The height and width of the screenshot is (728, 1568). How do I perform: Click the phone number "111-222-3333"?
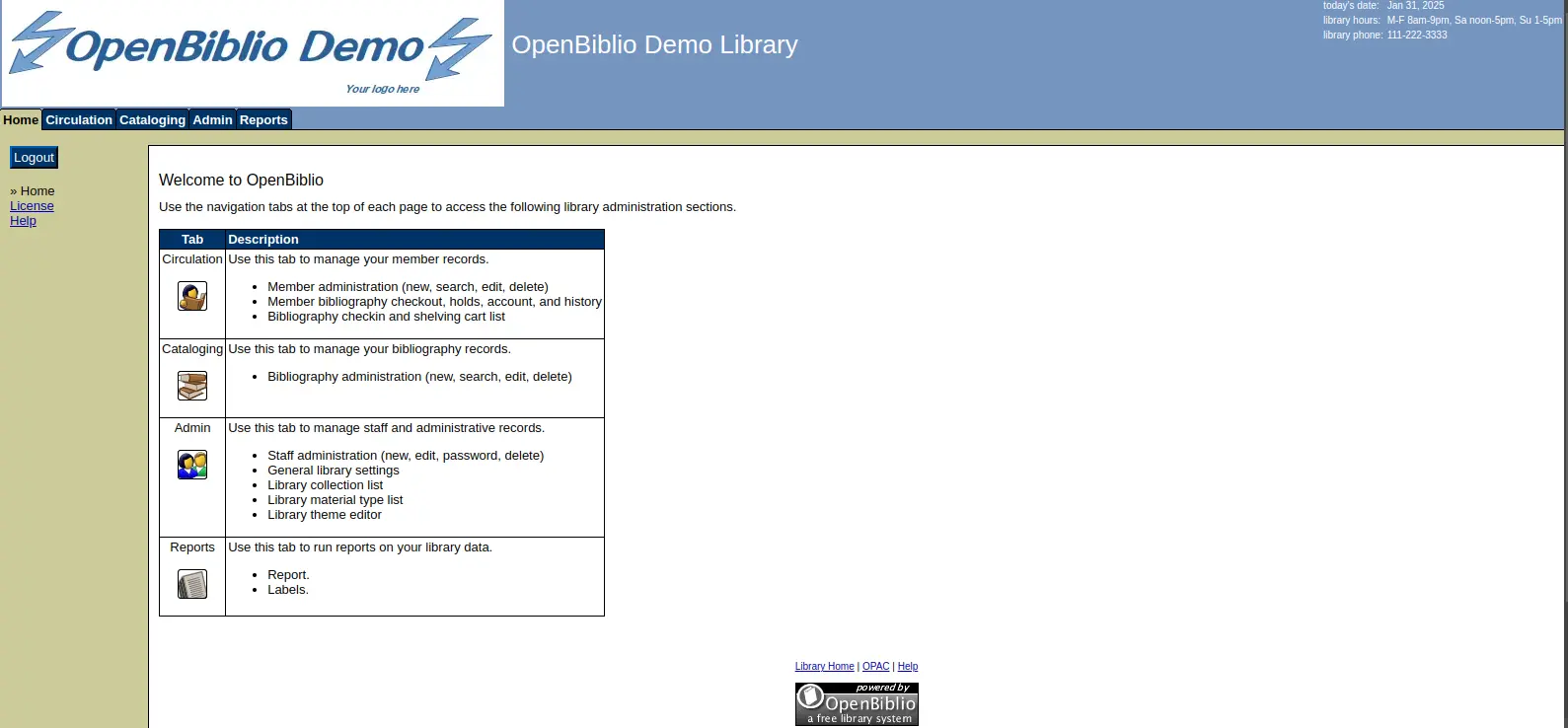click(1417, 35)
